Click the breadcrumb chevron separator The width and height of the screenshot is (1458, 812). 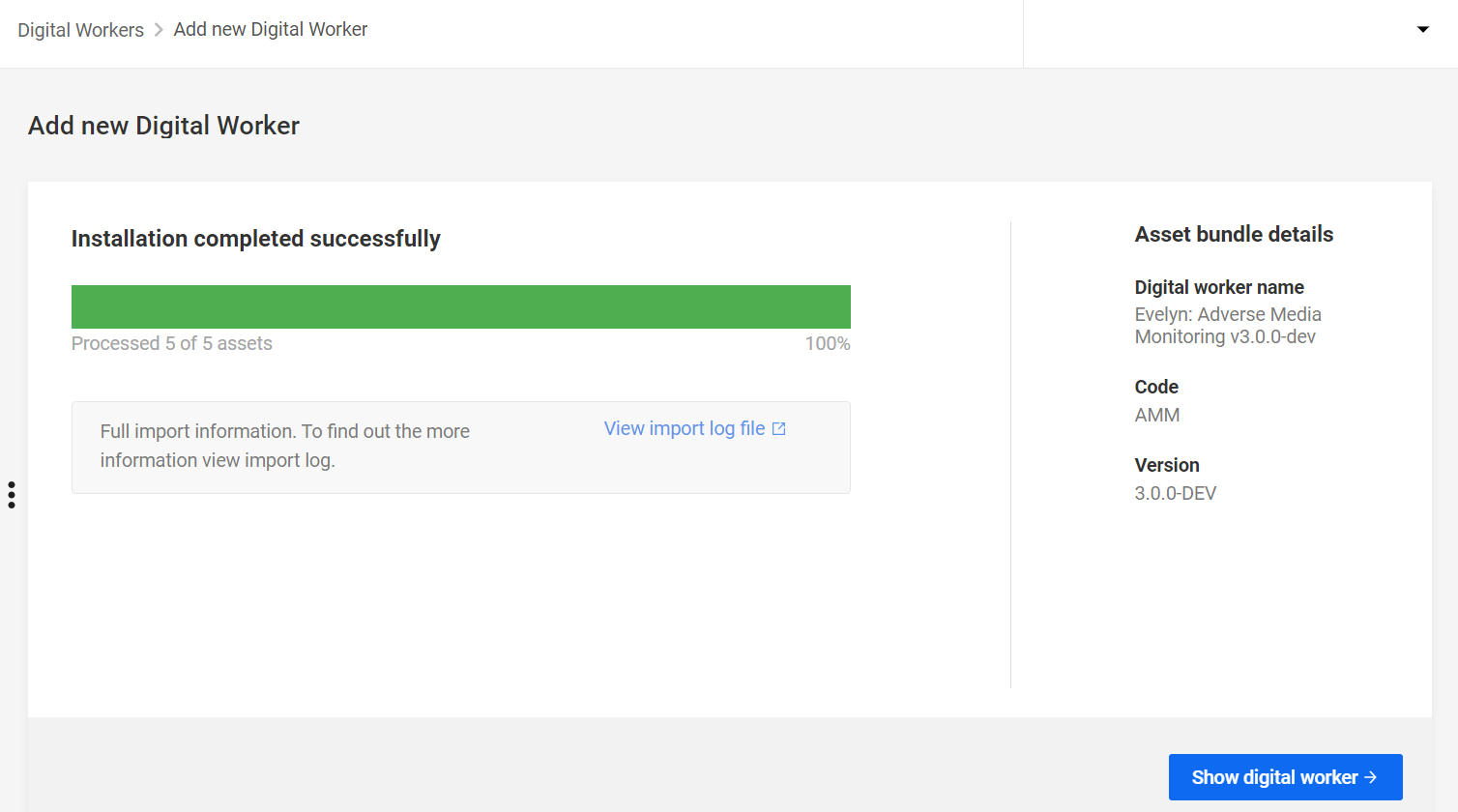pos(159,30)
